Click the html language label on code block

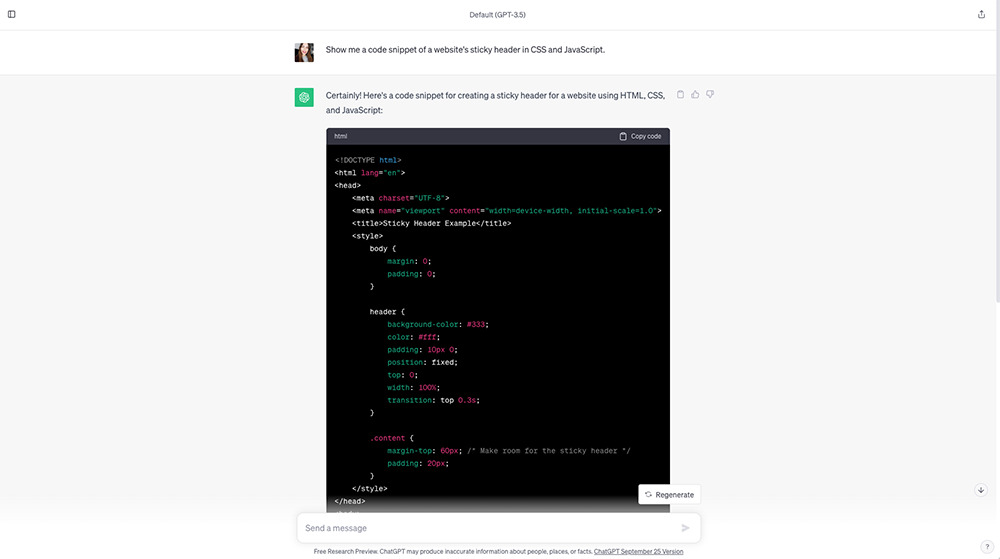[x=341, y=136]
